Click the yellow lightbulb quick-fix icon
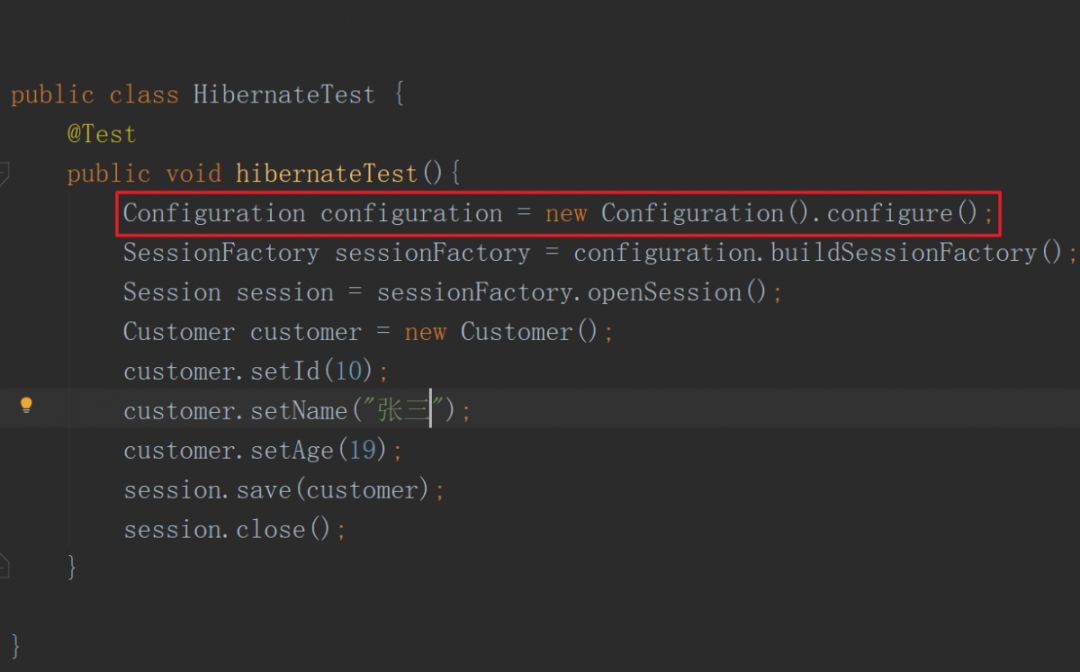Image resolution: width=1080 pixels, height=672 pixels. click(x=26, y=405)
